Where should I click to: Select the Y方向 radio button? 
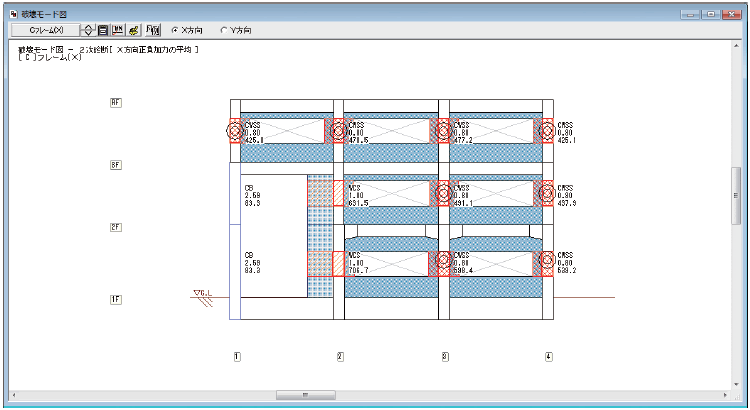(223, 30)
